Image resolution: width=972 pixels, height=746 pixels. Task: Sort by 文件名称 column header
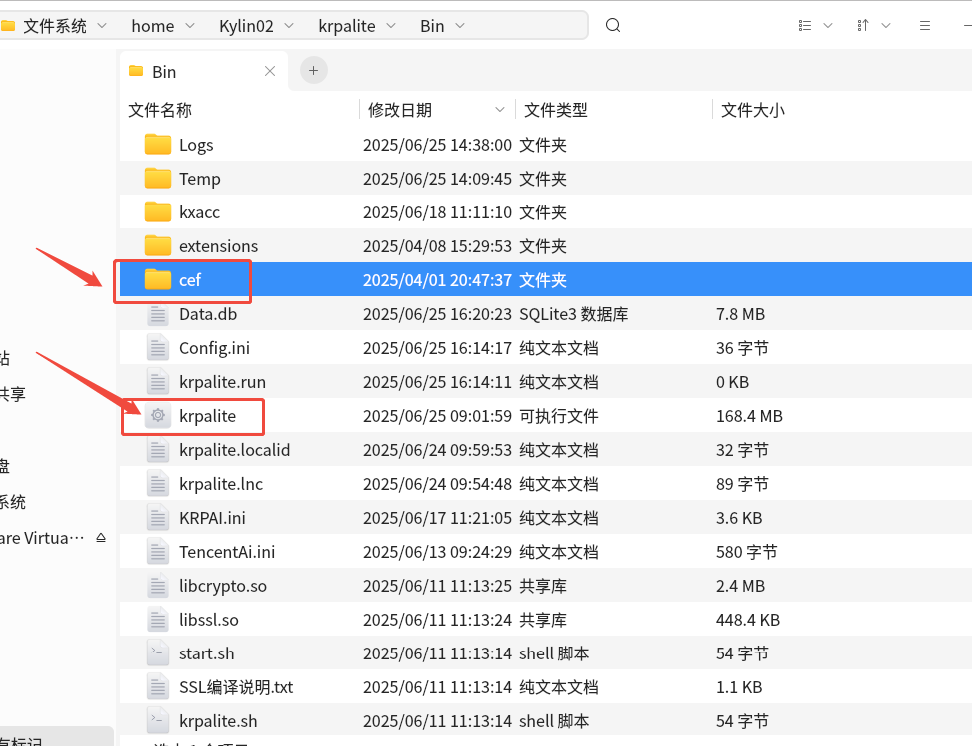coord(160,110)
